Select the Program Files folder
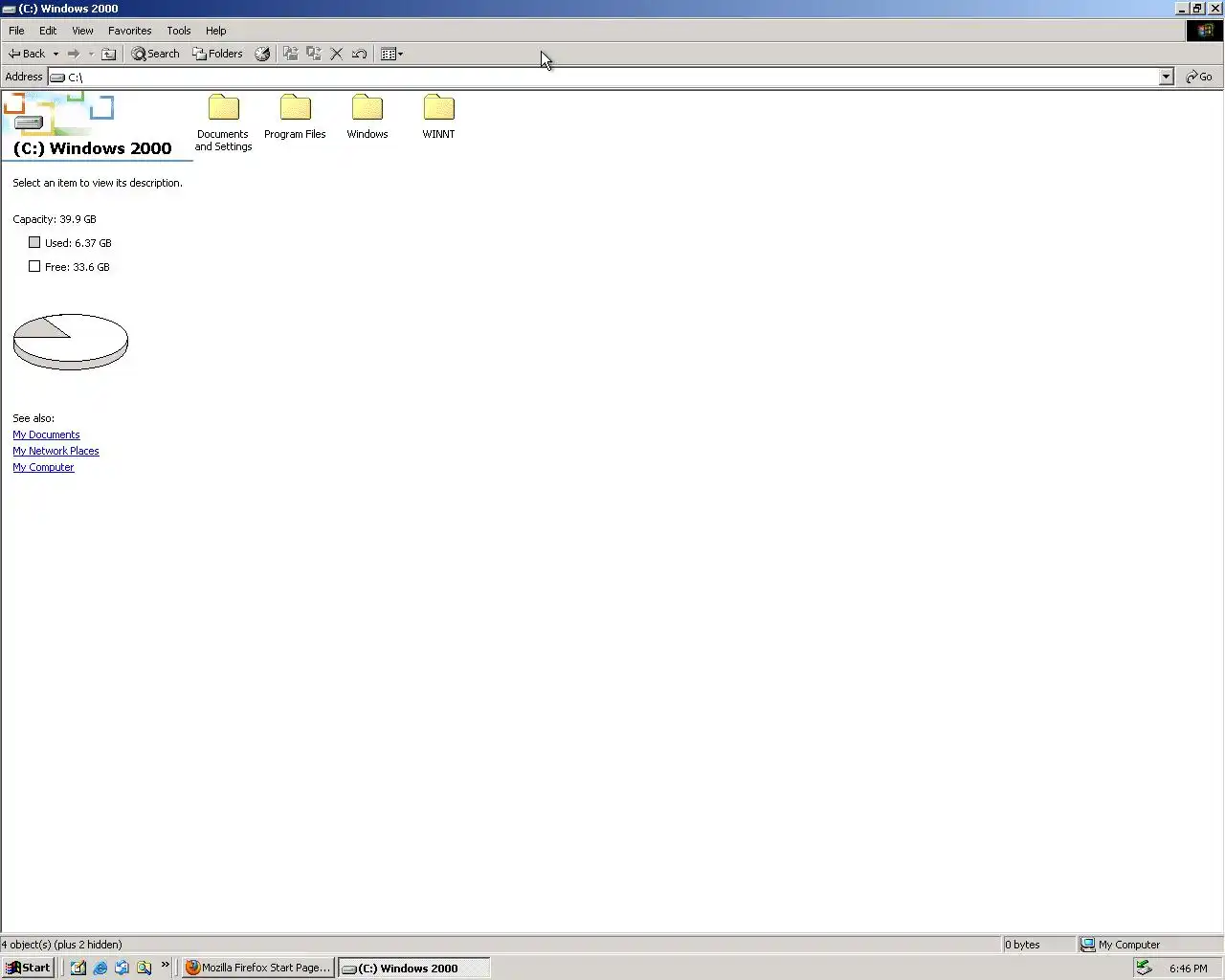 [x=295, y=118]
